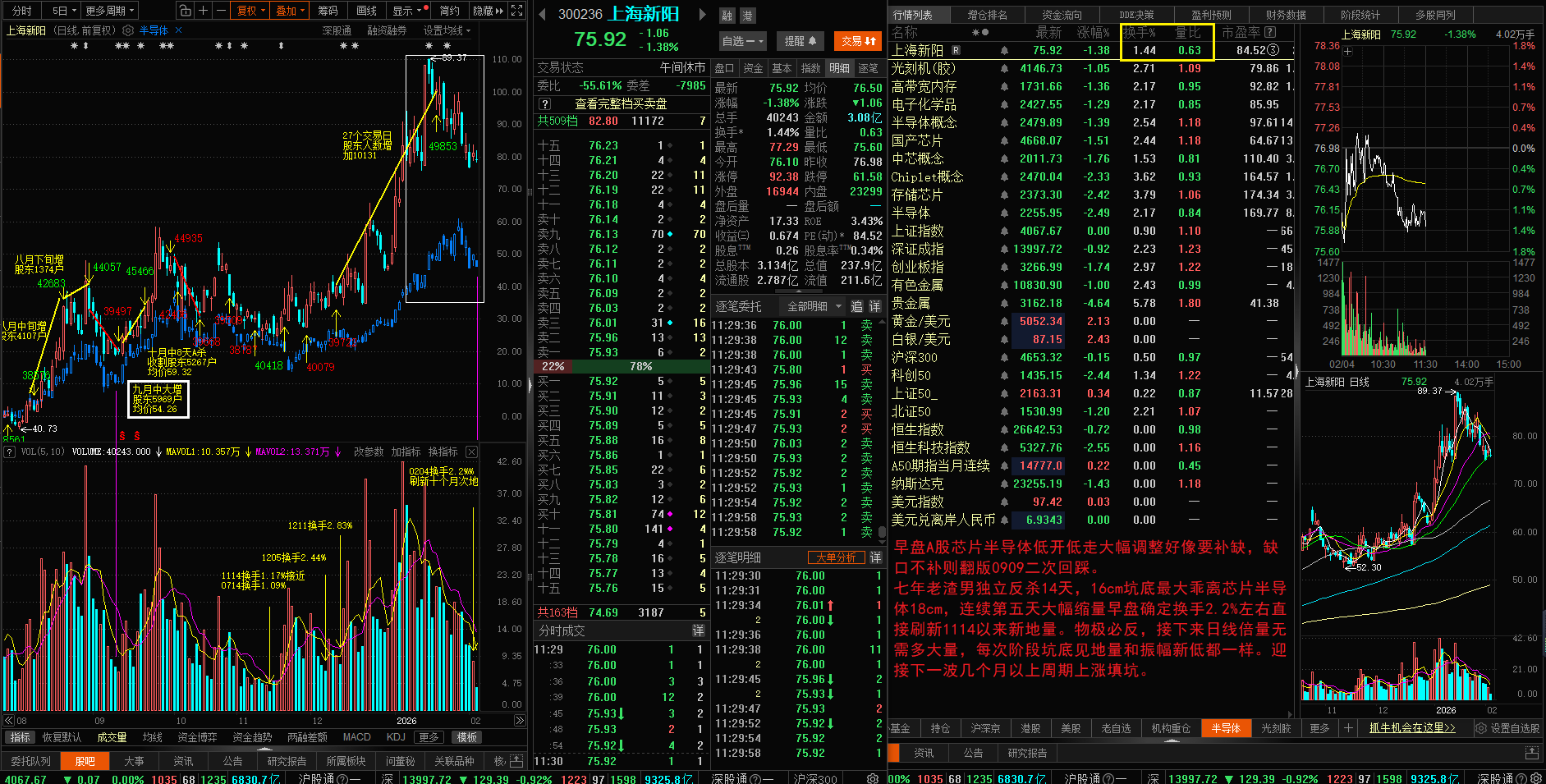Click the orange 交易 trade button
The height and width of the screenshot is (784, 1546).
tap(859, 40)
